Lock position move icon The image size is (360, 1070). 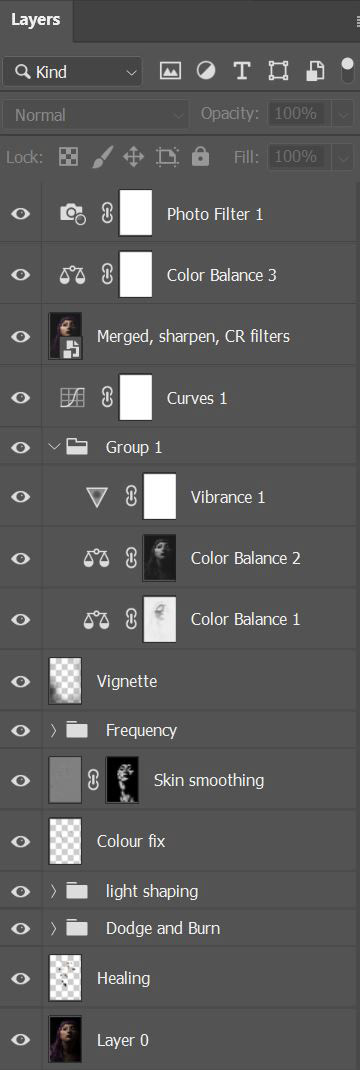pyautogui.click(x=134, y=157)
